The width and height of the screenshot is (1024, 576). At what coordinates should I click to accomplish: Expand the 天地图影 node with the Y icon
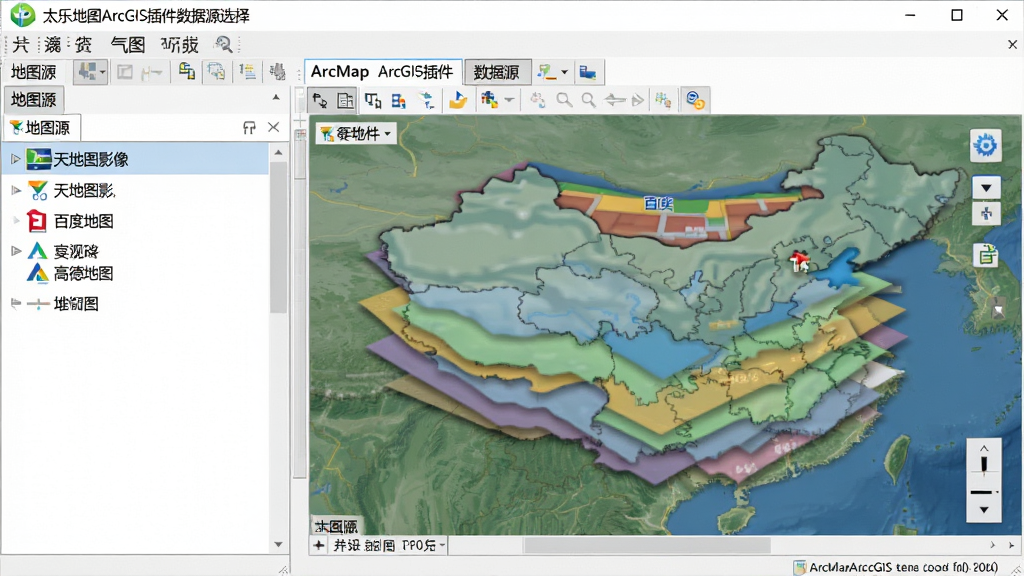(x=16, y=190)
